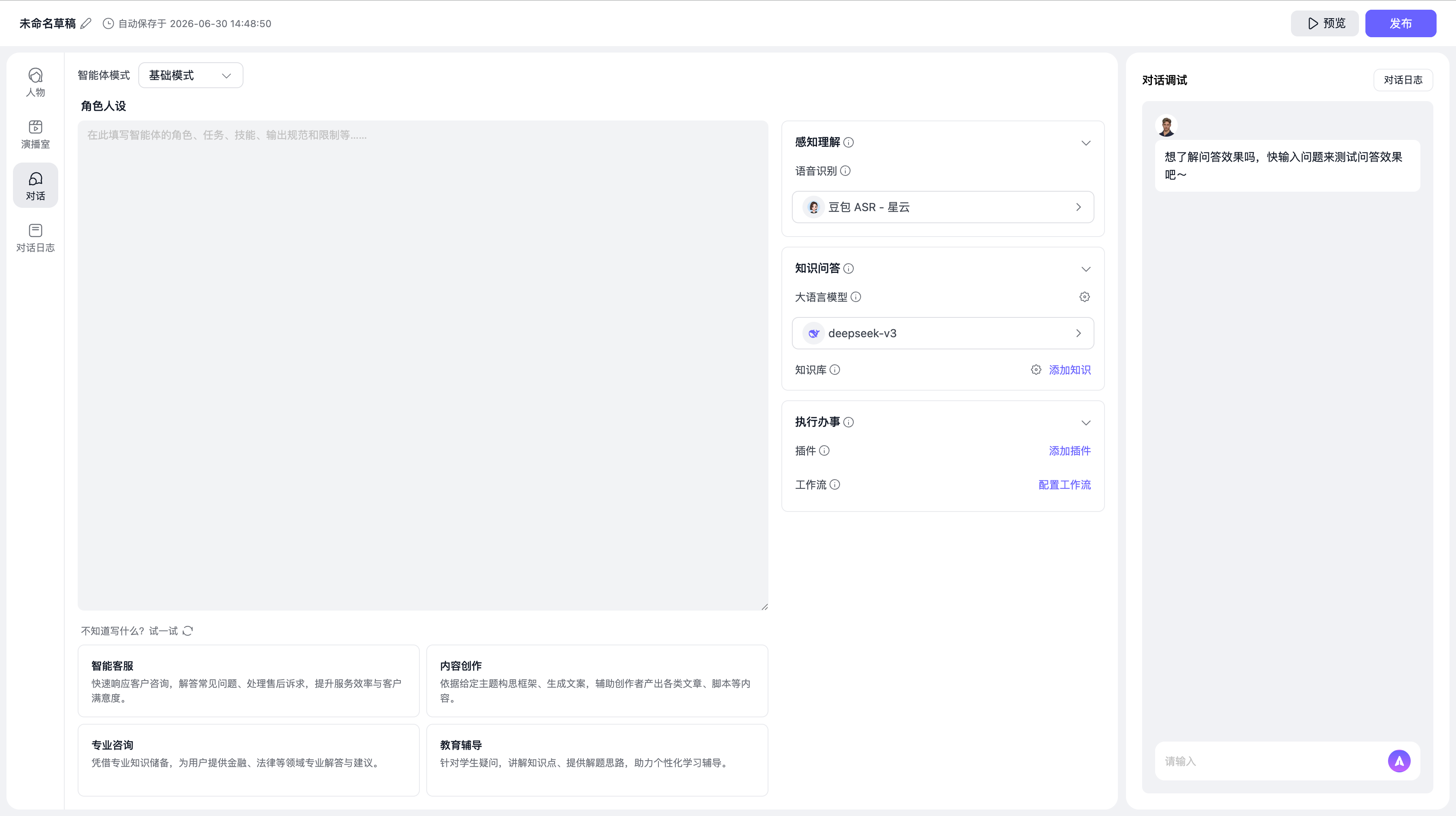Open 大语言模型 settings gear

[1084, 297]
